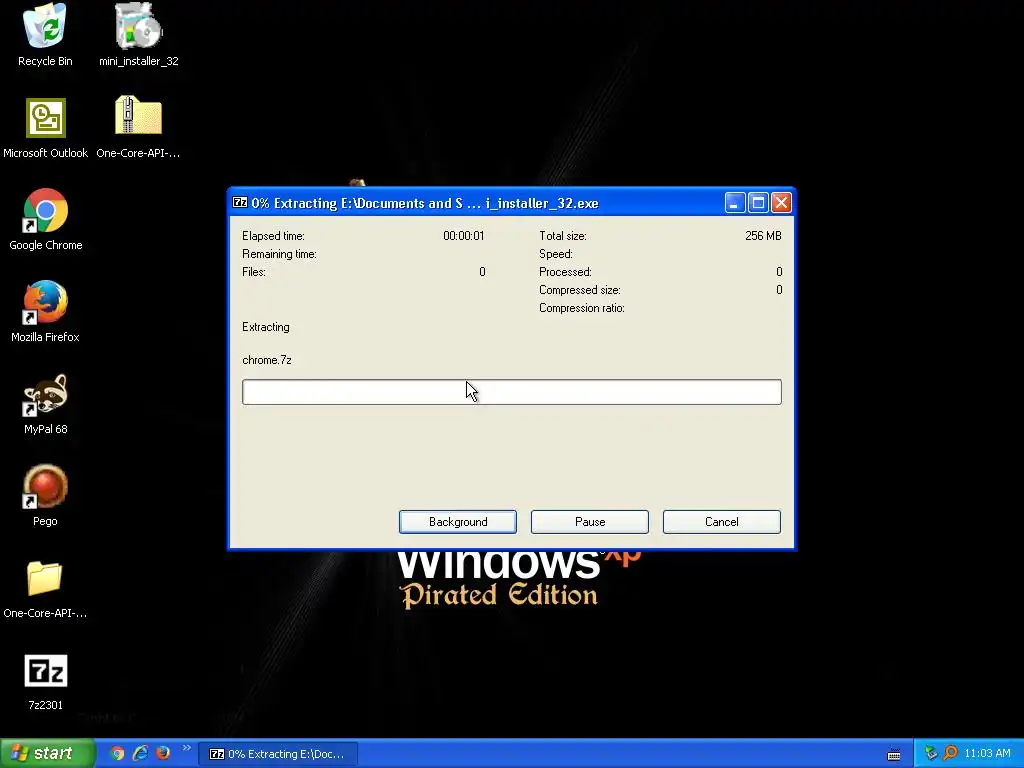Pause the extraction
The height and width of the screenshot is (768, 1024).
point(590,522)
